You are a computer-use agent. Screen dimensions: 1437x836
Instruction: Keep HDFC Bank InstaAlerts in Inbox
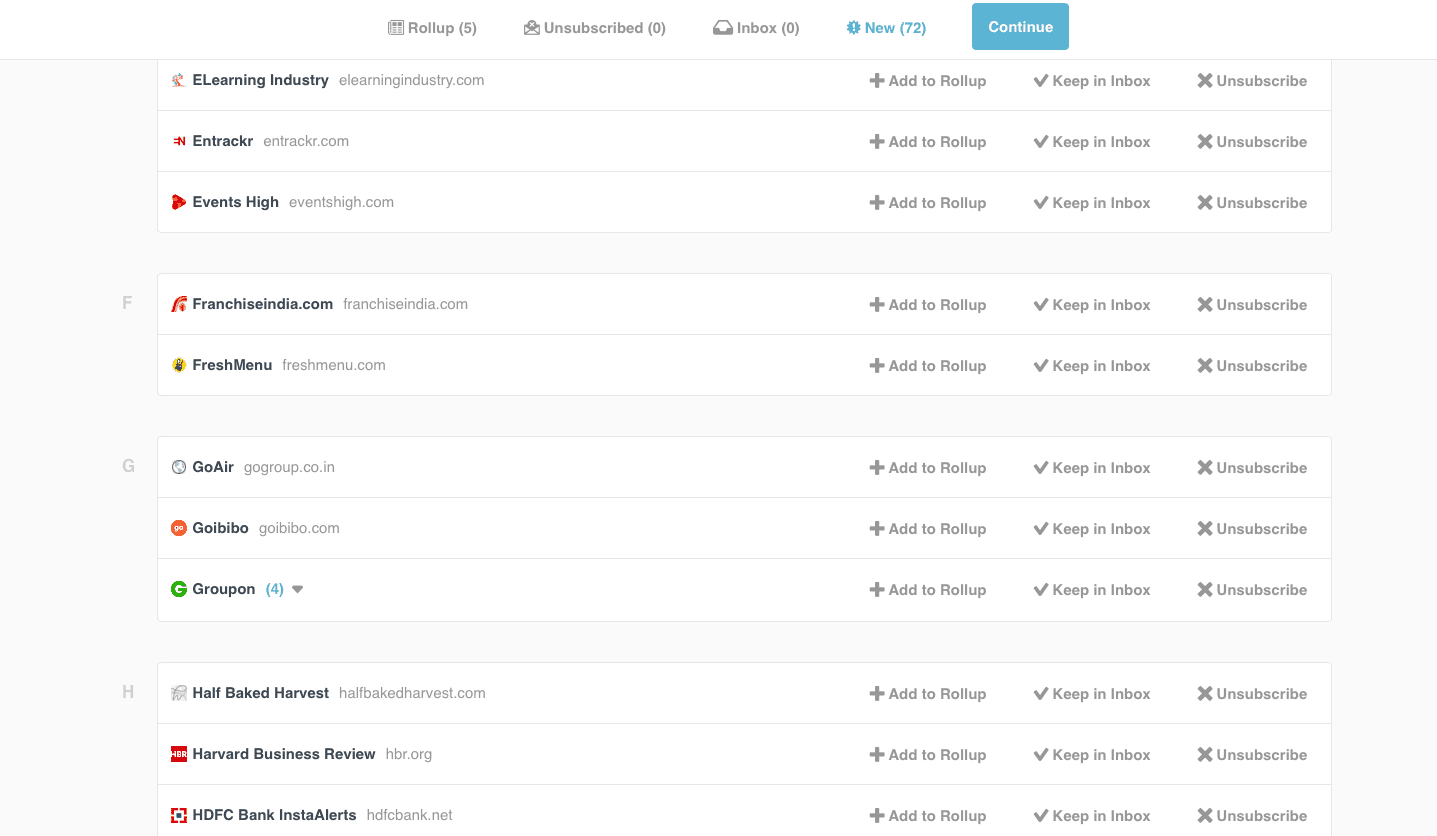pyautogui.click(x=1092, y=816)
